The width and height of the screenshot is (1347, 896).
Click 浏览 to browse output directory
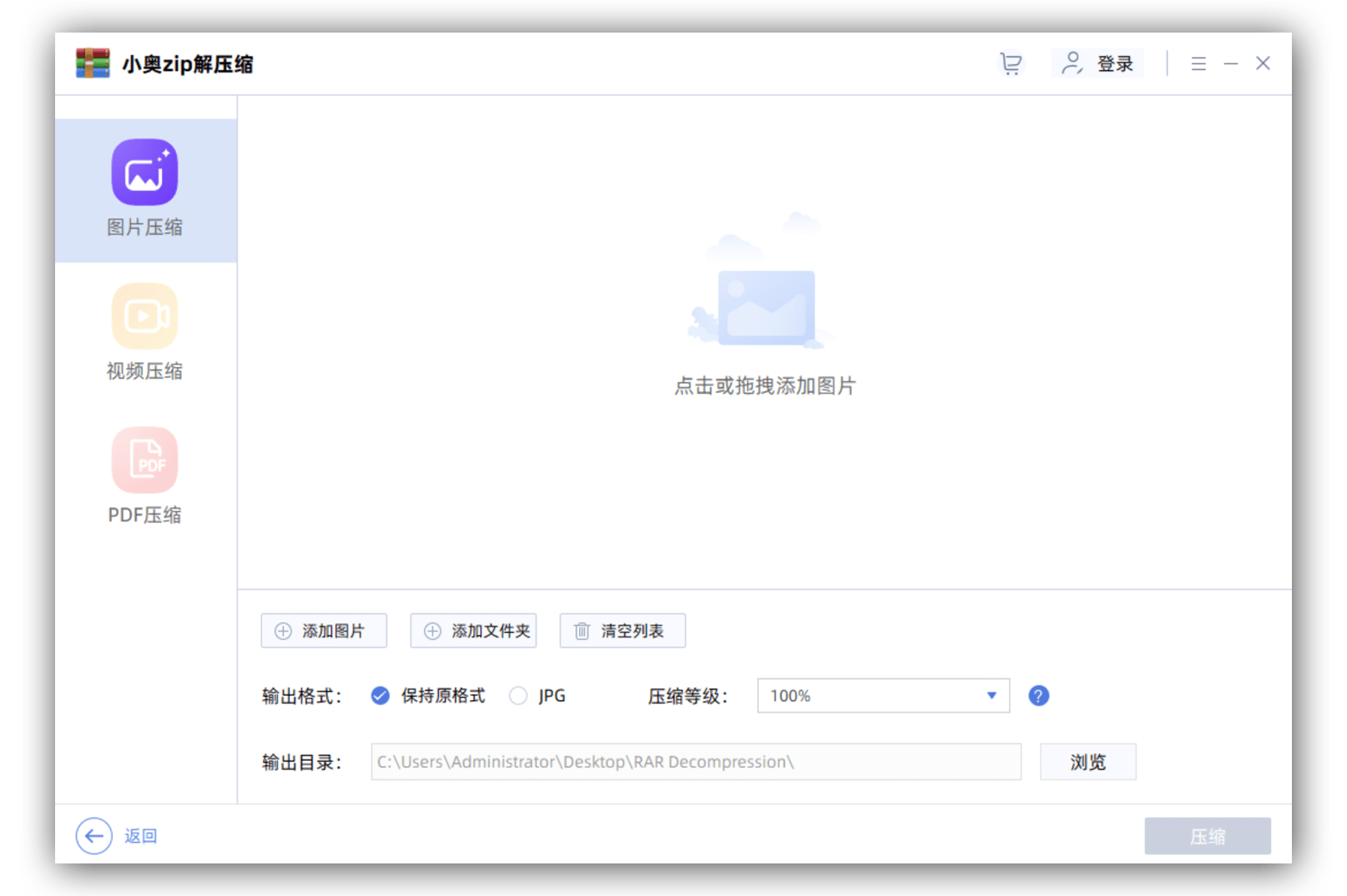pos(1087,762)
